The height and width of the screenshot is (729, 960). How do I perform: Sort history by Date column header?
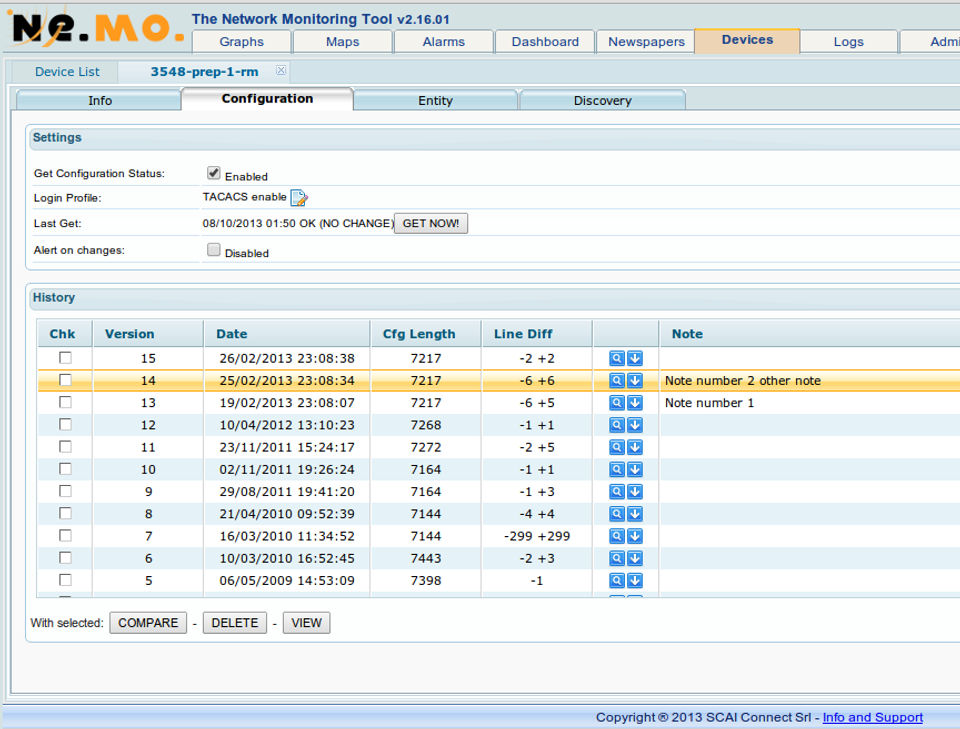(x=231, y=334)
